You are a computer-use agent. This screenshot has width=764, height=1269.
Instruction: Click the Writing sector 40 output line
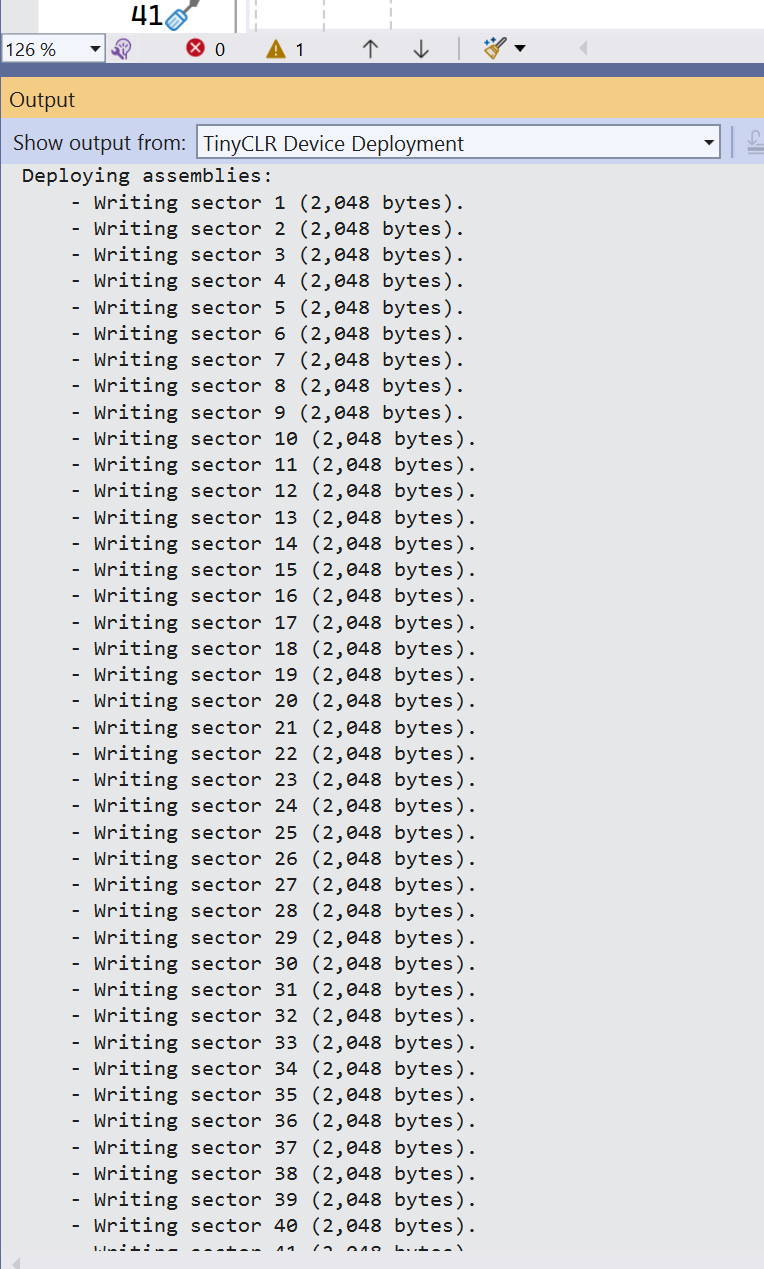coord(273,1225)
